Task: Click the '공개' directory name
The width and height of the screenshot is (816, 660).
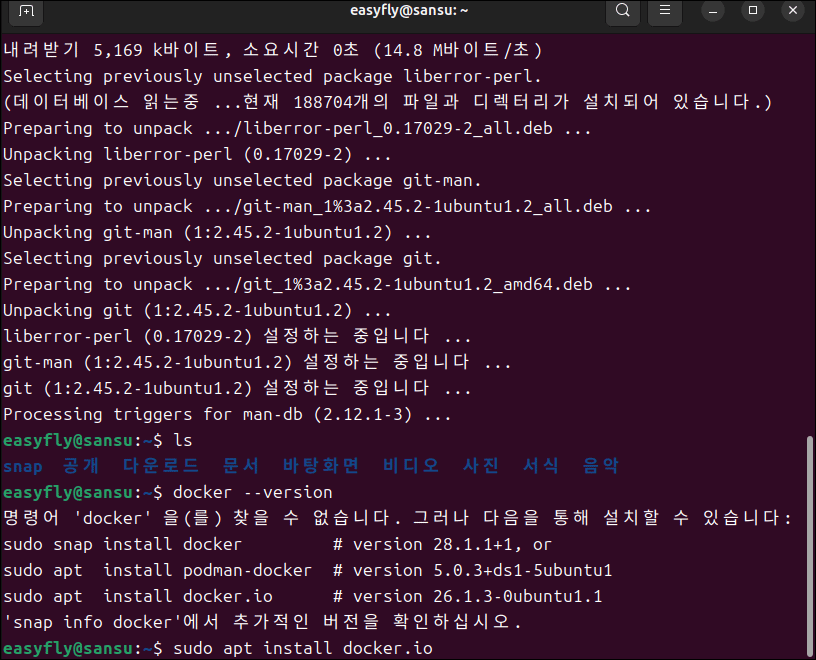Action: click(x=81, y=465)
